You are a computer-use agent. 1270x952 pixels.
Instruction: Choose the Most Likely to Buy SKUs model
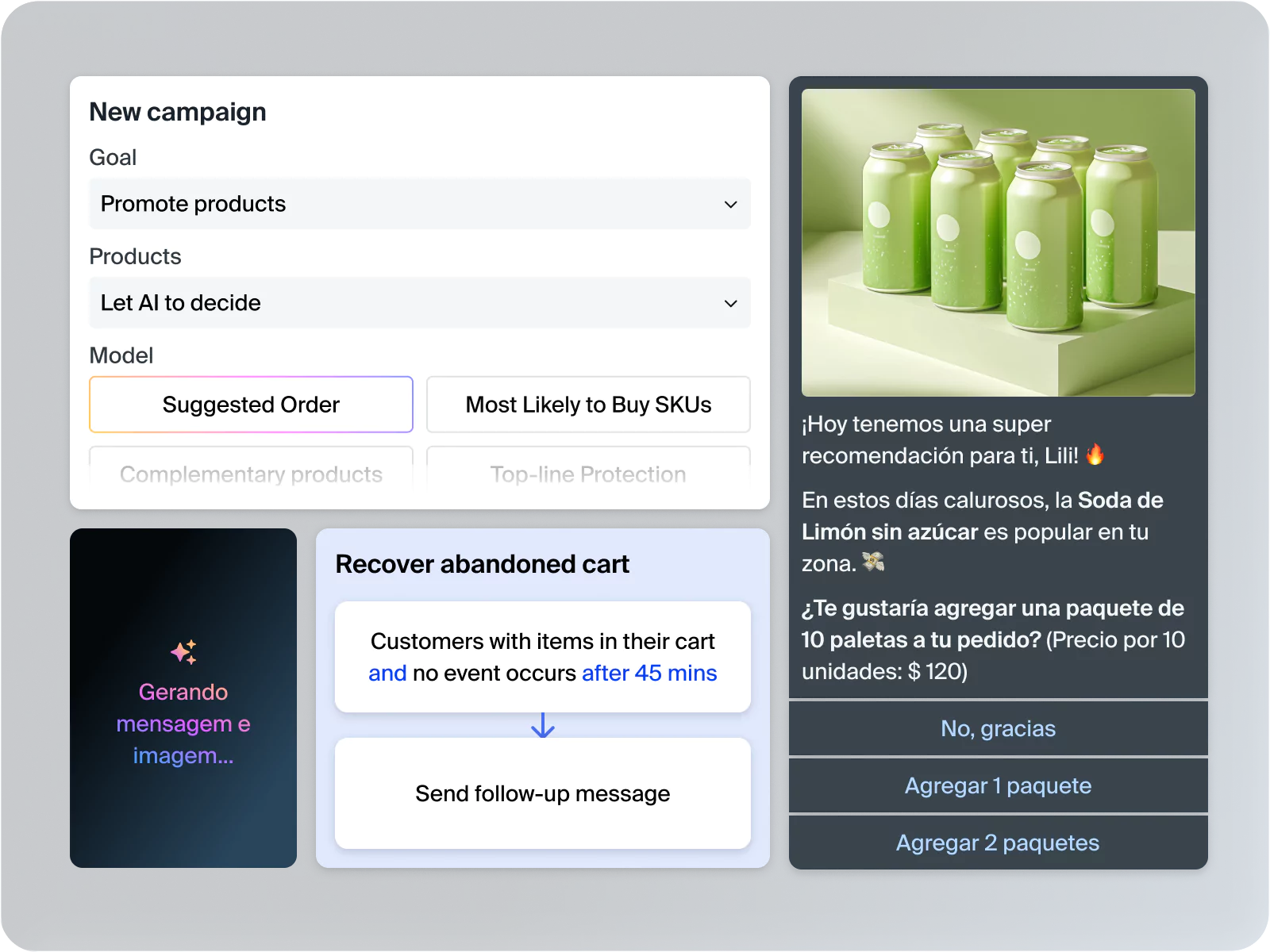pyautogui.click(x=588, y=405)
